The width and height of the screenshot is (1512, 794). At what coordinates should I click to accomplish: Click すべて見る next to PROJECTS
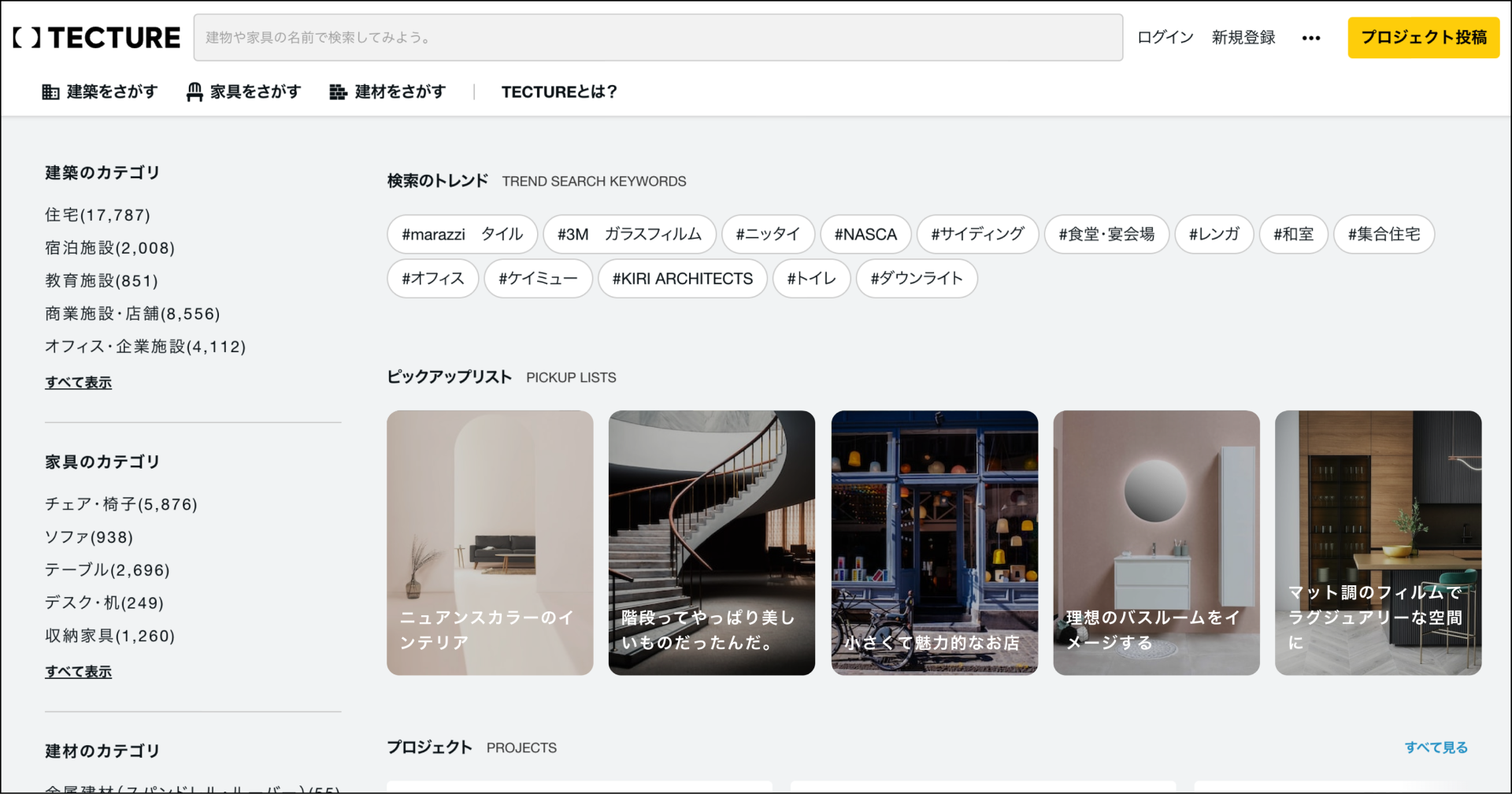point(1436,747)
